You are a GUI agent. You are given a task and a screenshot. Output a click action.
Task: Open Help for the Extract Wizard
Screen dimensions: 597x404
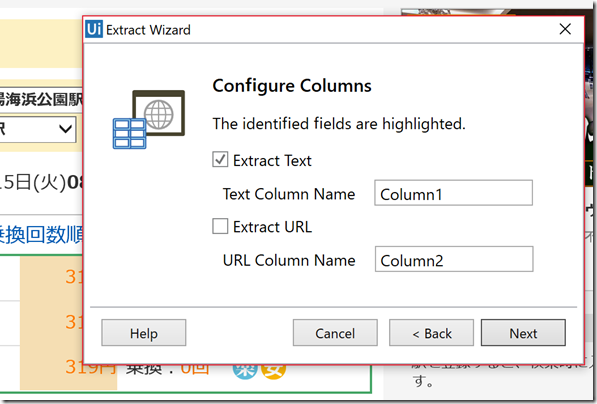coord(144,333)
